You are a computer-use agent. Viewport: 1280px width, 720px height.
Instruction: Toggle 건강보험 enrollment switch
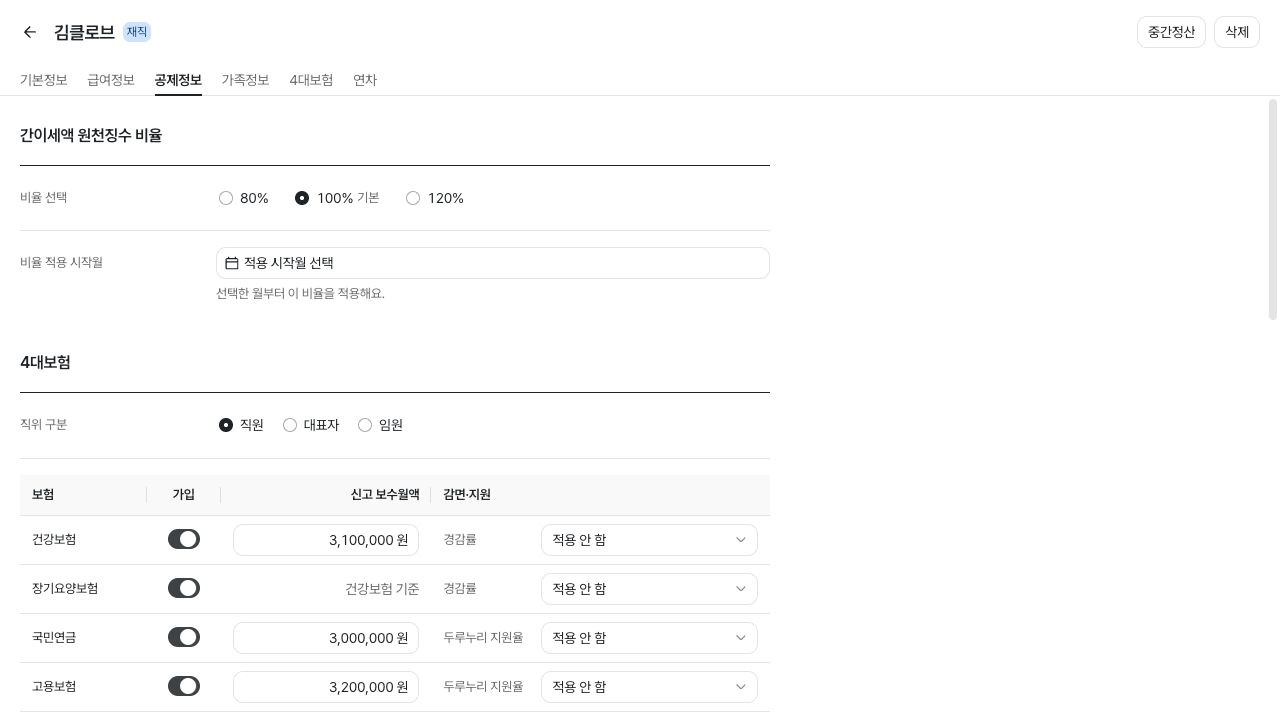(184, 539)
